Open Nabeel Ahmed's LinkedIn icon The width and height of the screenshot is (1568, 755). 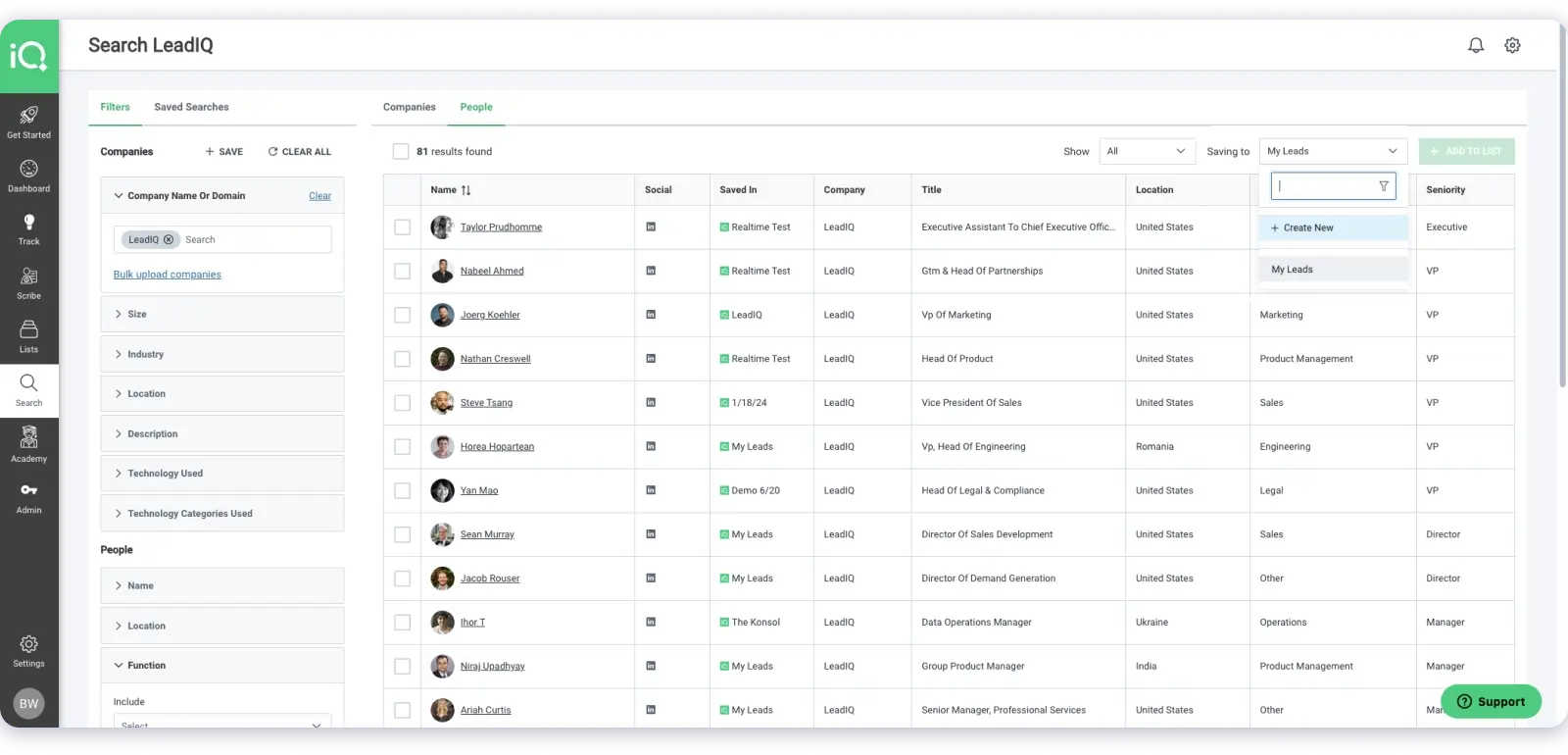(651, 271)
